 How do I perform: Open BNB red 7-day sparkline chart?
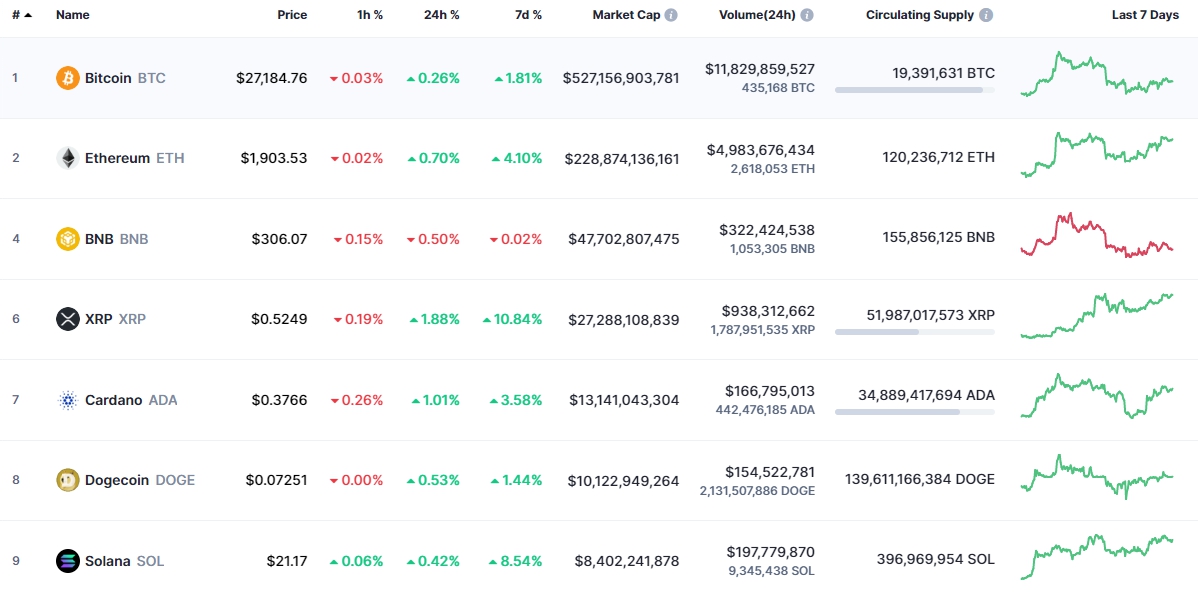[x=1096, y=235]
